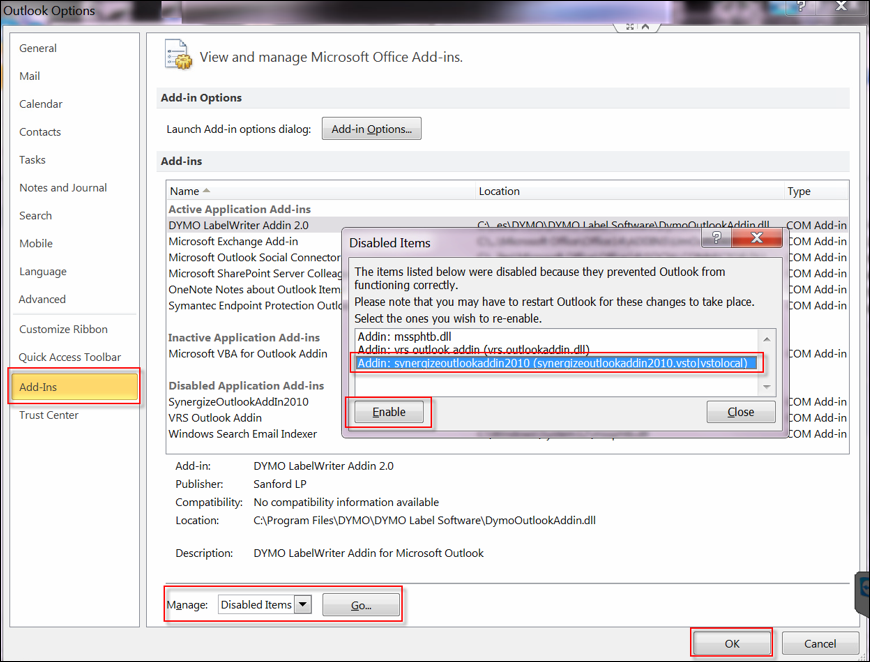The width and height of the screenshot is (870, 662).
Task: Click Enable in Disabled Items dialog
Action: coord(388,412)
